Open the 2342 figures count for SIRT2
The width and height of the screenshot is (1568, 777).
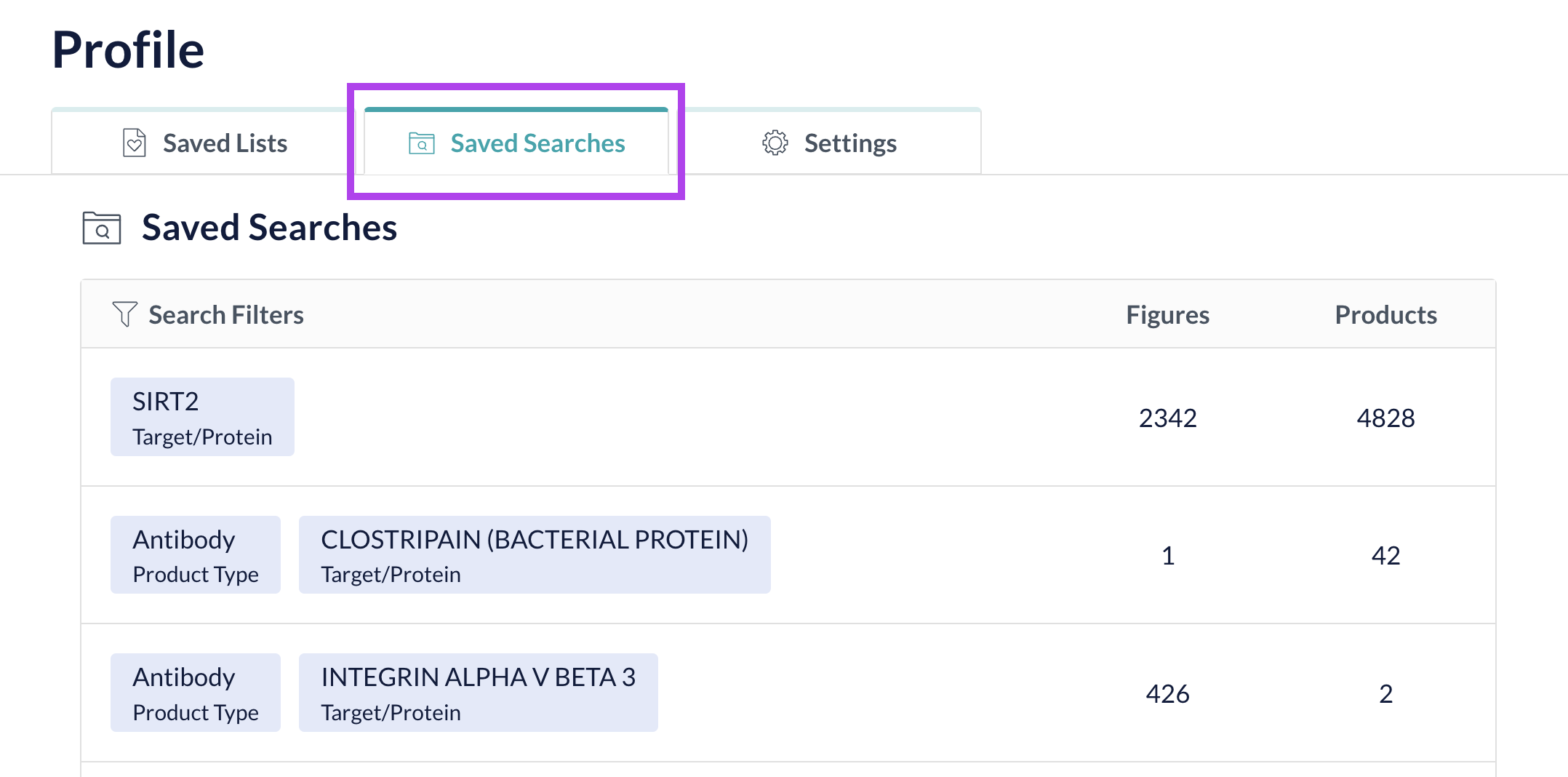(x=1167, y=418)
